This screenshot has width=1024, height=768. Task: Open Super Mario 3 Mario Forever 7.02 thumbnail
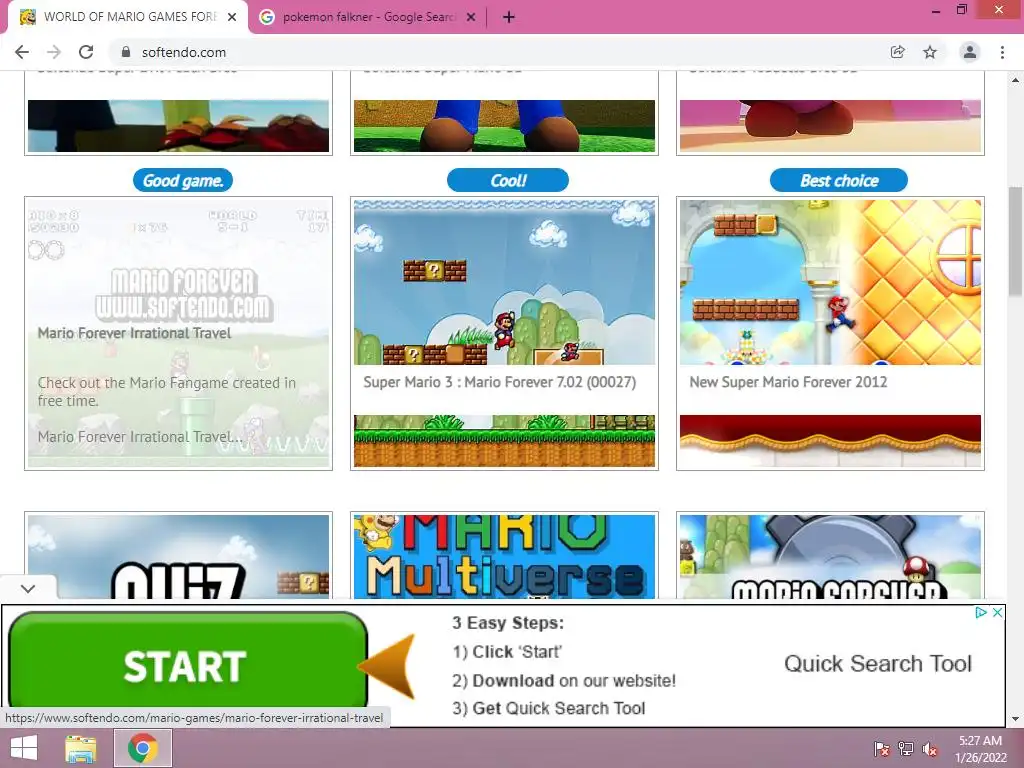click(504, 282)
